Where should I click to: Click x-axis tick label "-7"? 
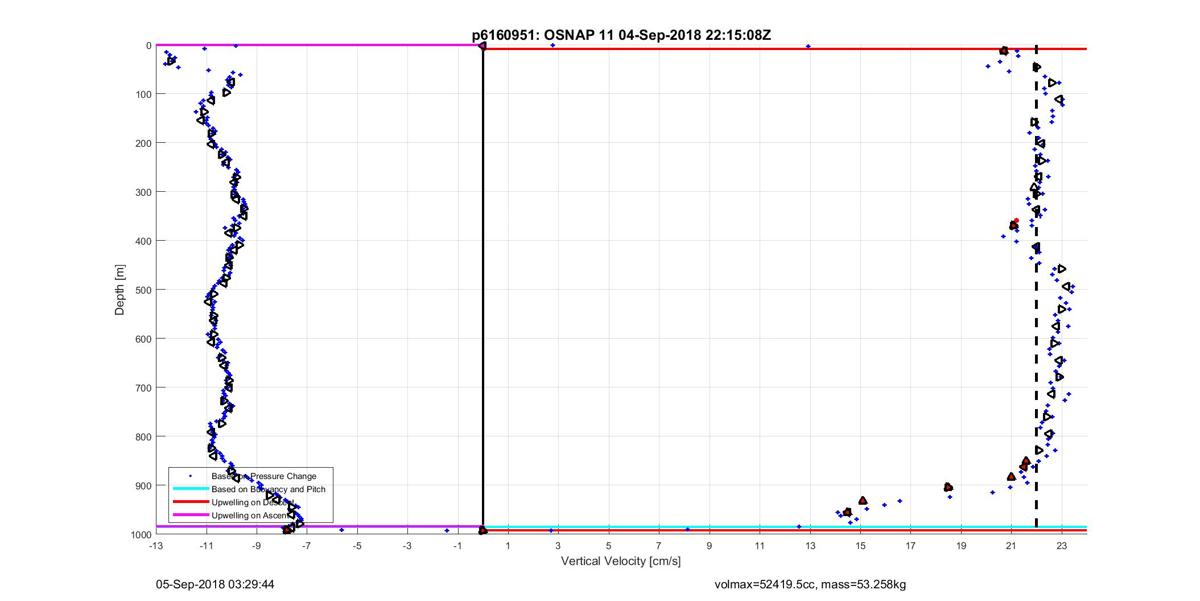(x=307, y=546)
